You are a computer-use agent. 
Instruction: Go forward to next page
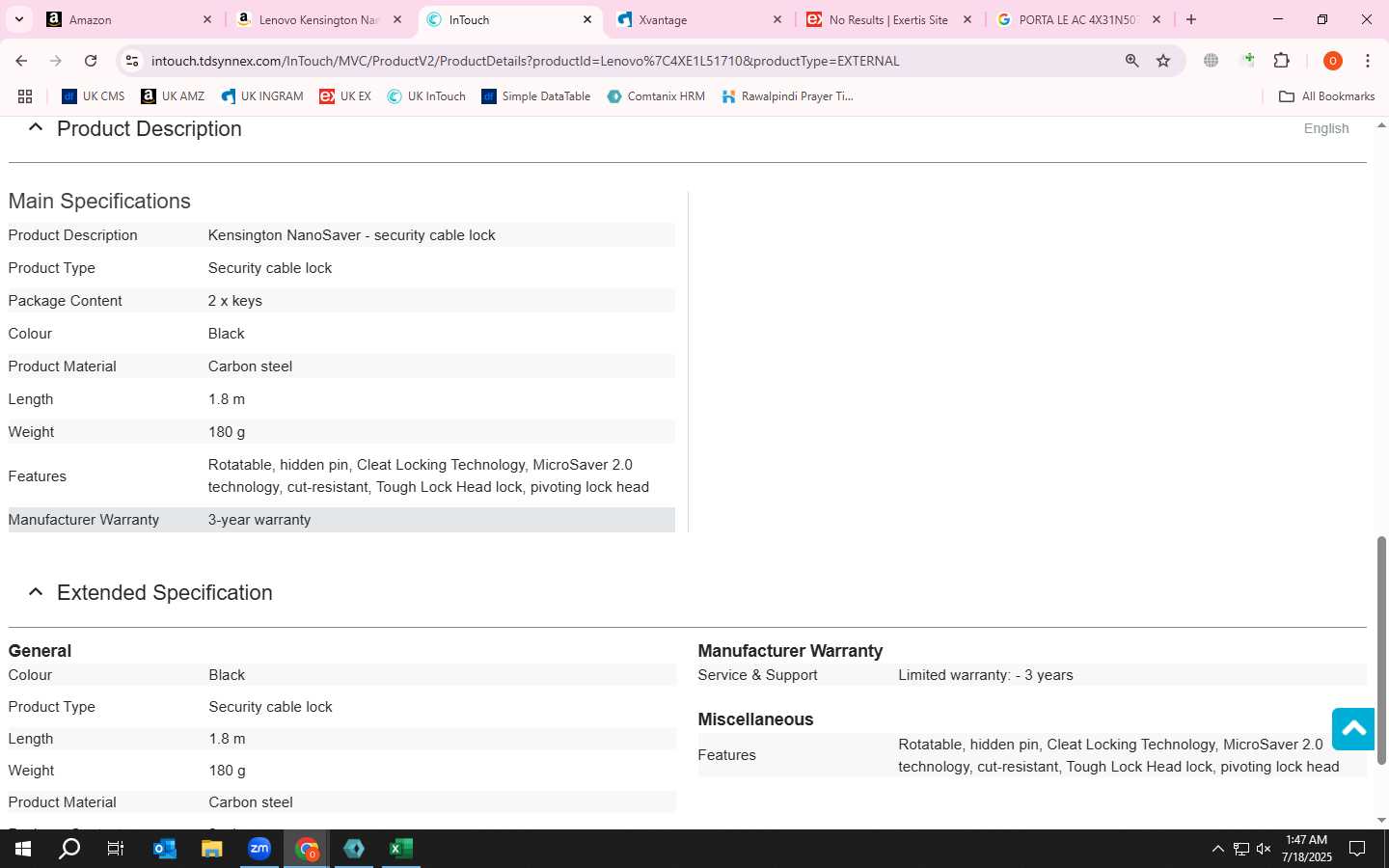click(x=56, y=61)
